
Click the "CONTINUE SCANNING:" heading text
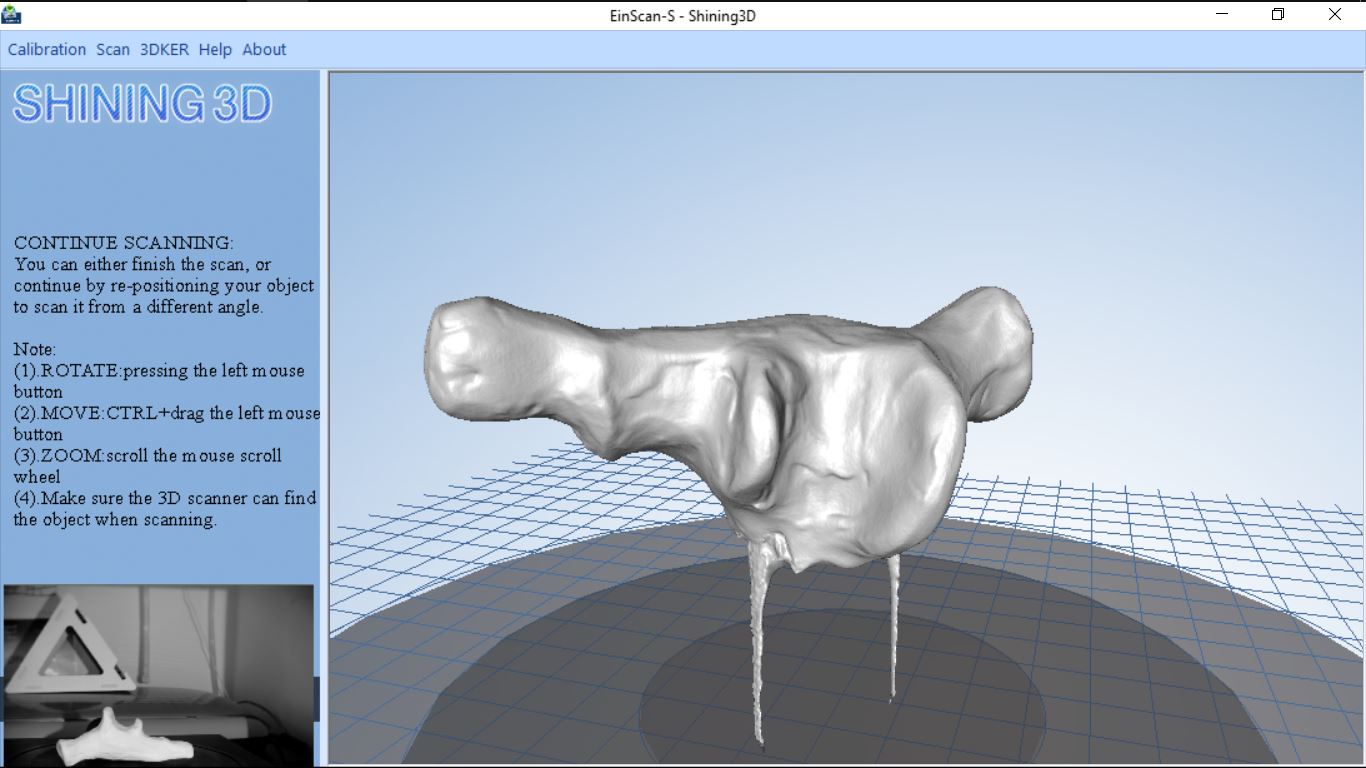(124, 243)
